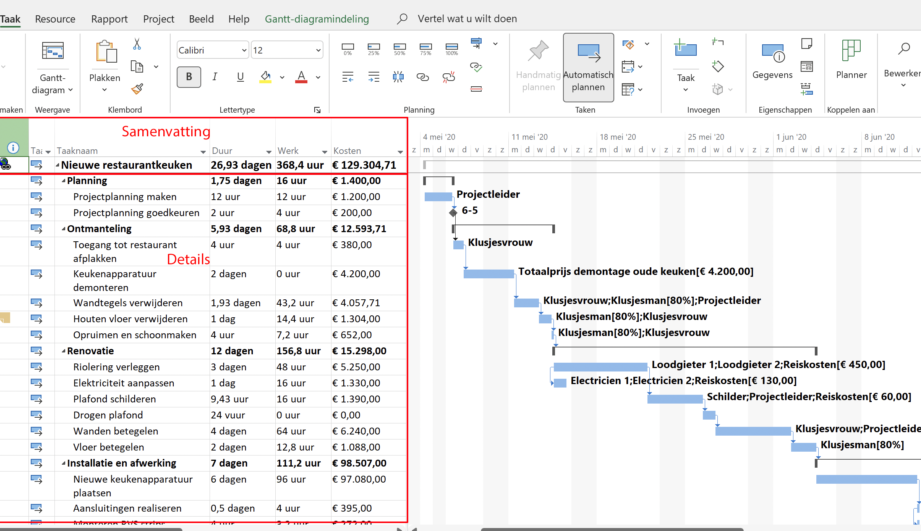Collapse the Renovatie summary task
The width and height of the screenshot is (921, 531).
point(63,351)
